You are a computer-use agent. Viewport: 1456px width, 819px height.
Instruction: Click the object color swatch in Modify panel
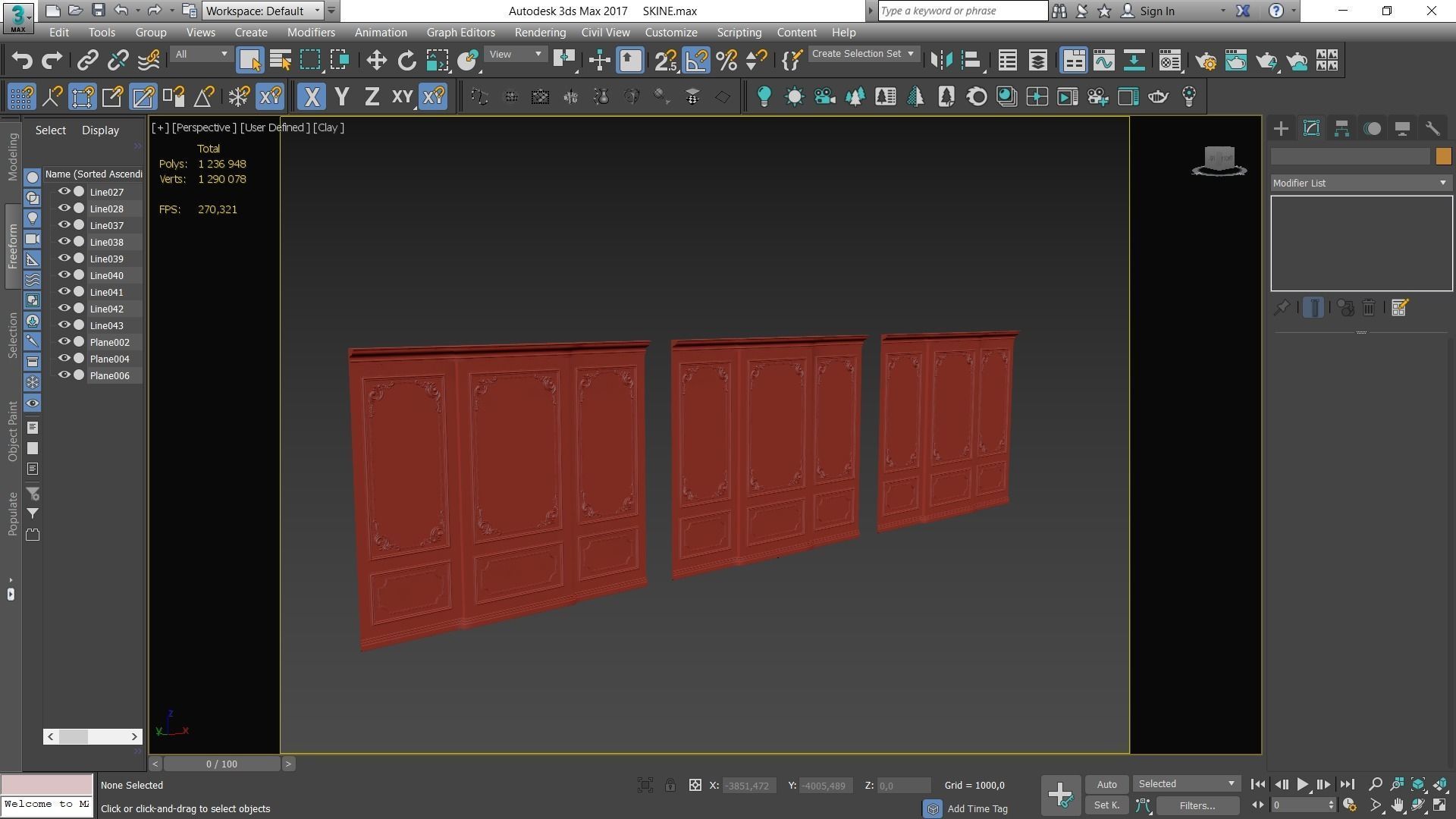(x=1443, y=156)
